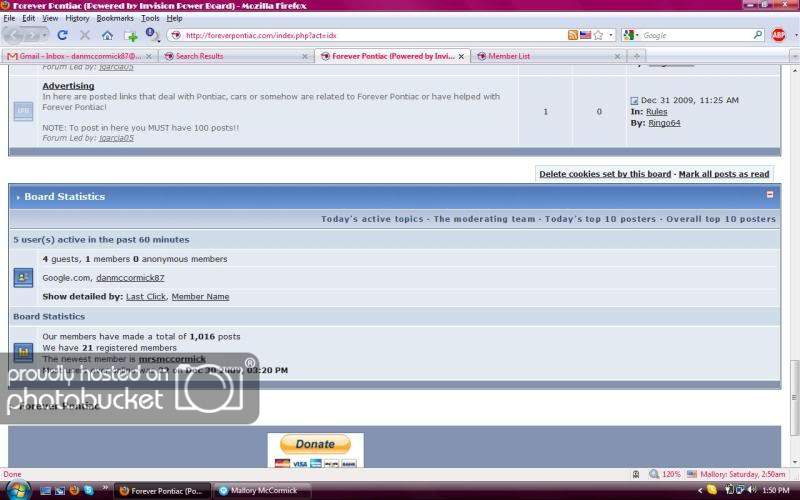This screenshot has height=500, width=800.
Task: Show detailed by Last Click
Action: click(146, 296)
